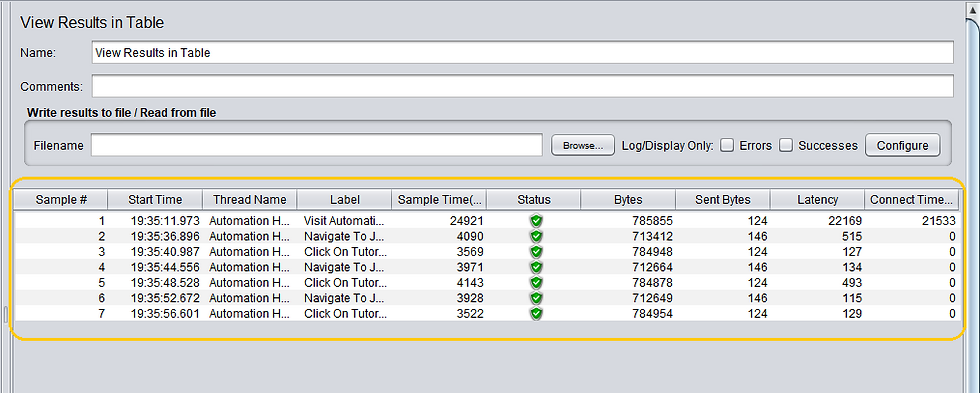This screenshot has width=980, height=393.
Task: Click bytes value 784878
Action: click(x=652, y=282)
